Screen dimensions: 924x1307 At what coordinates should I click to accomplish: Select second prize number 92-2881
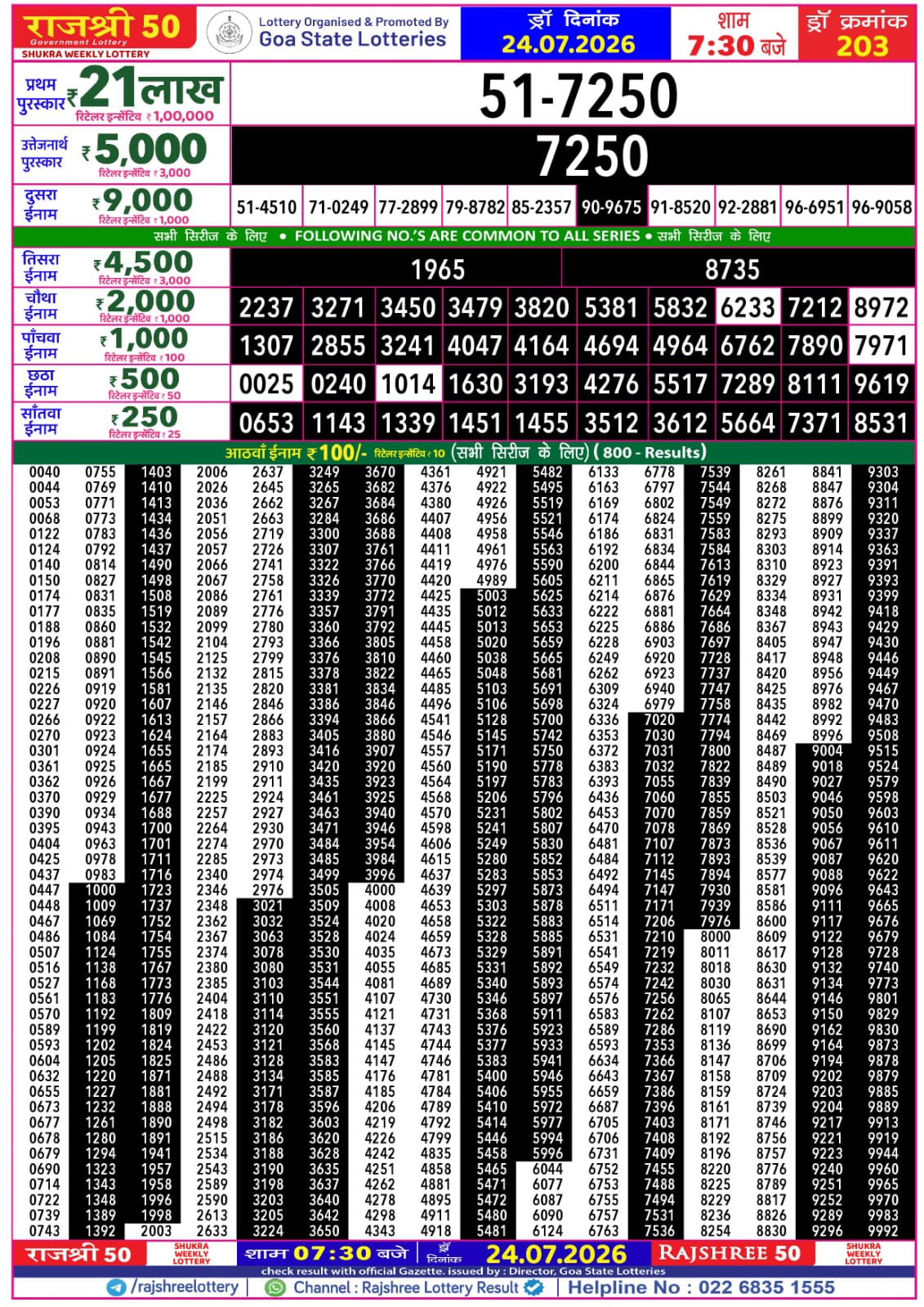pos(748,207)
